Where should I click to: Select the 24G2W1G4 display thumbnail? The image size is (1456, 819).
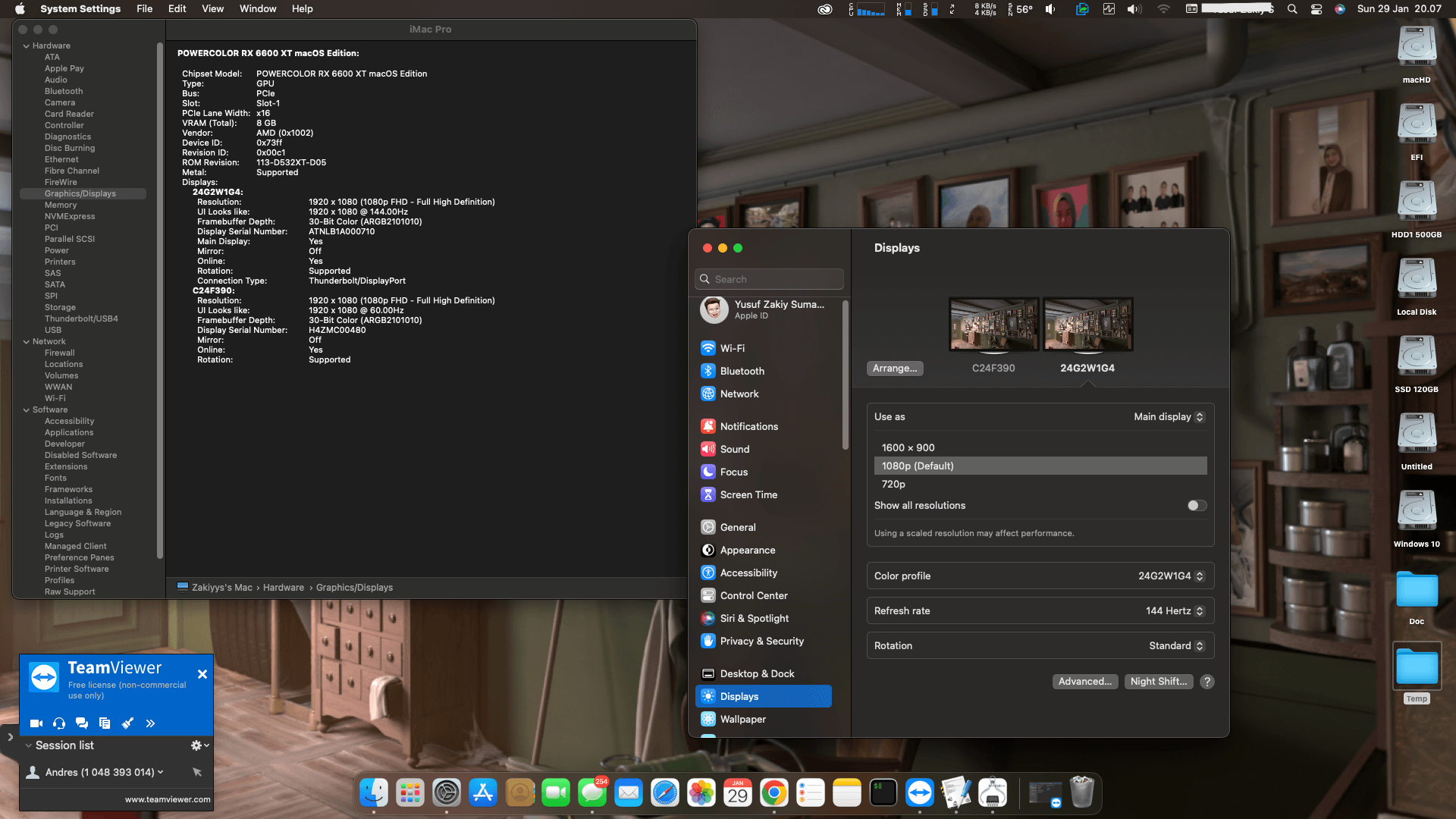click(1087, 325)
